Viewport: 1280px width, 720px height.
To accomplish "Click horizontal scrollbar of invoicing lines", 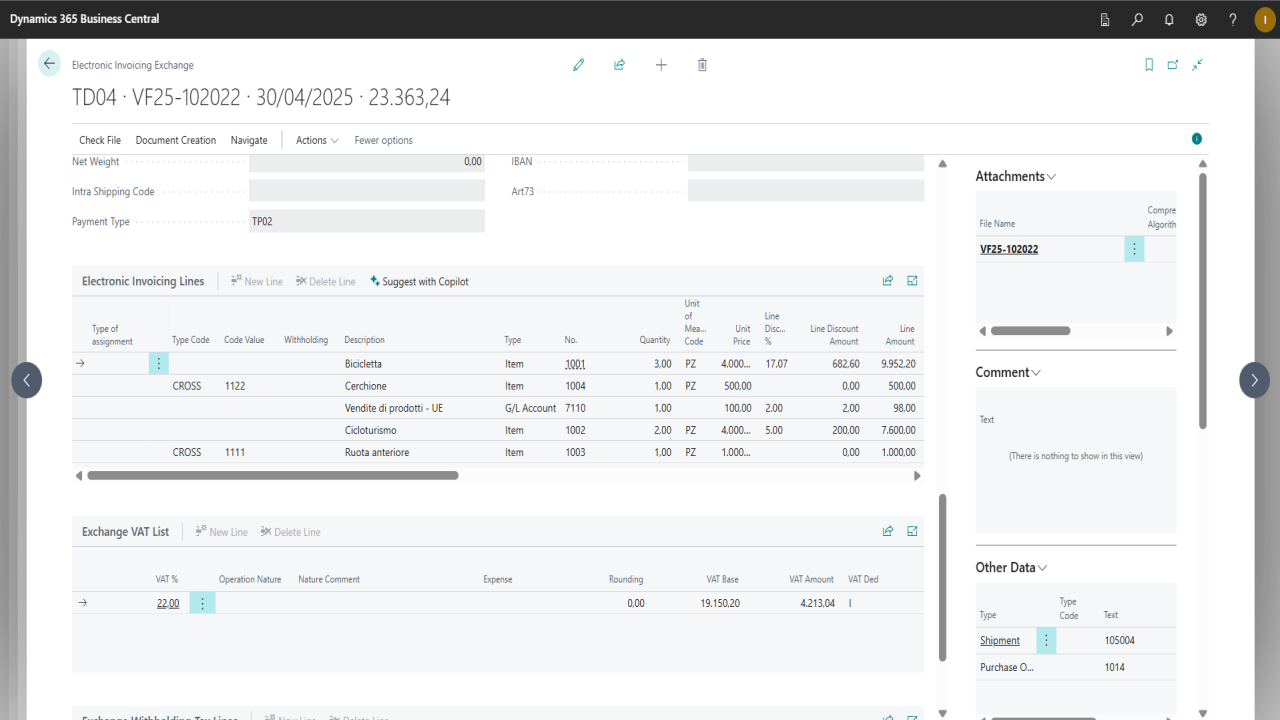I will click(273, 476).
